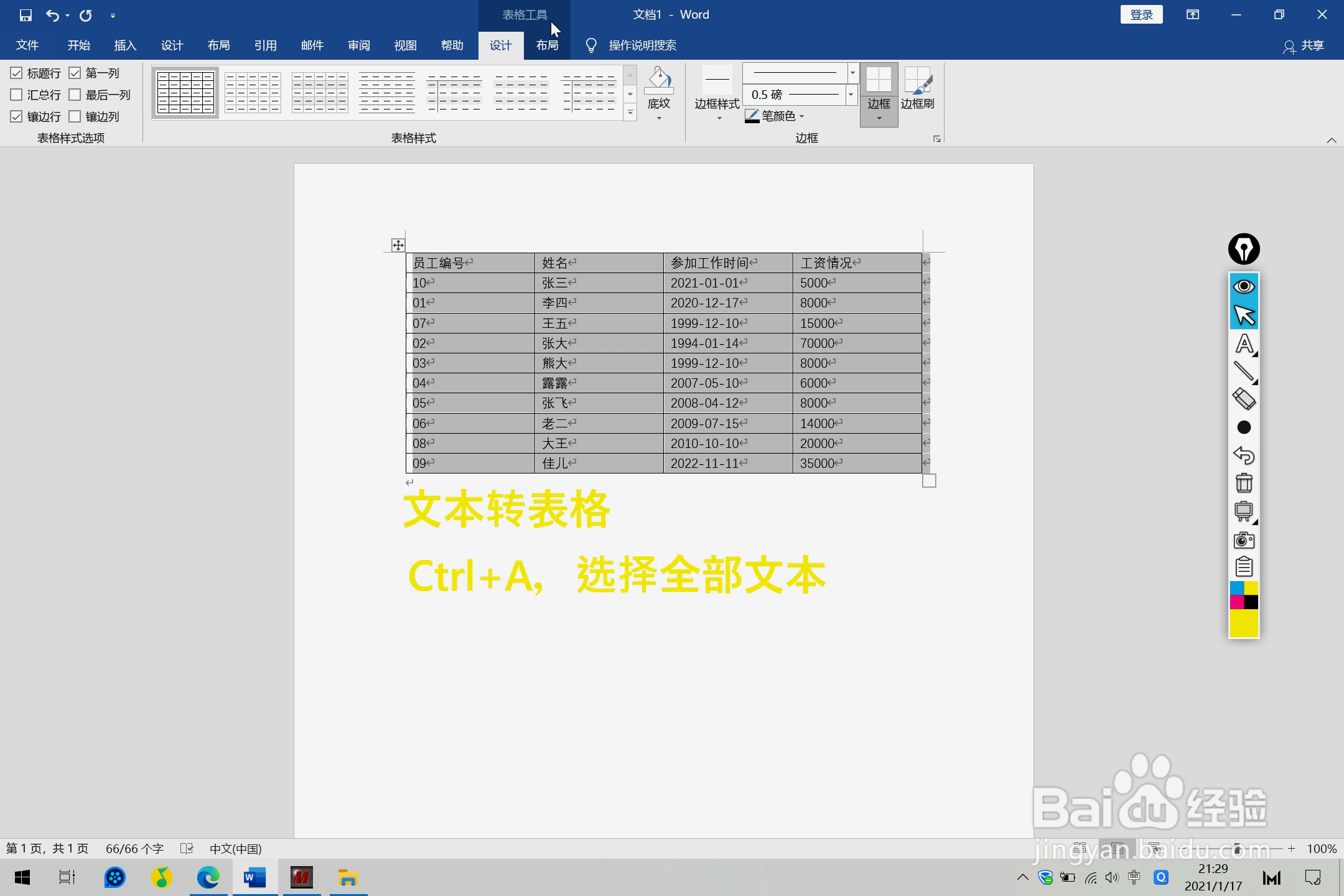Select the trash delete icon in the sidebar
The image size is (1344, 896).
(x=1243, y=482)
